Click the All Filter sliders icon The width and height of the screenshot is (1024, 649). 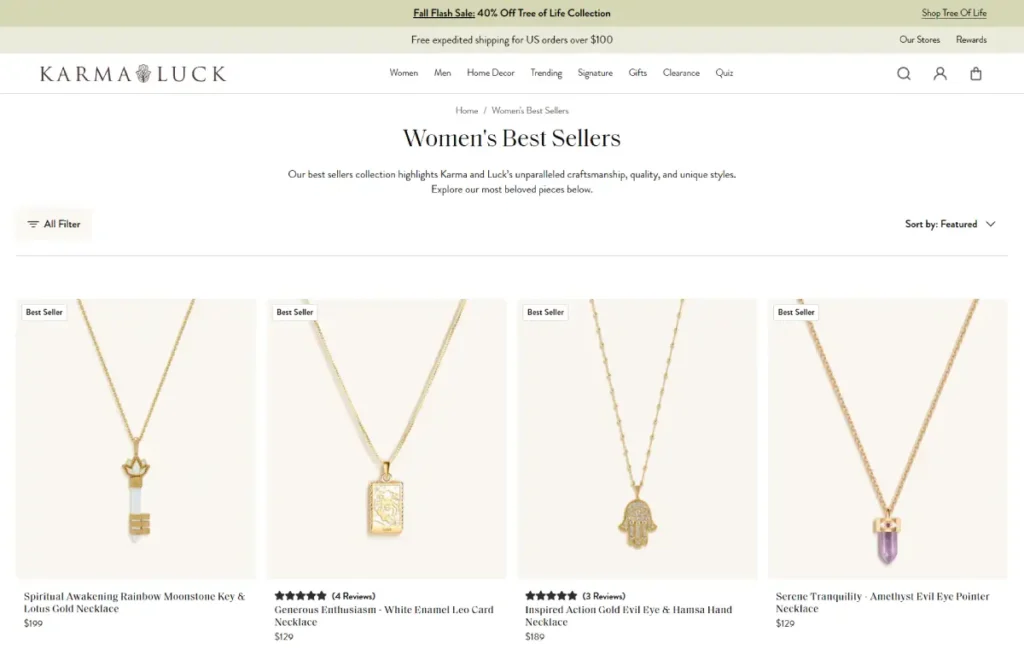pos(33,224)
